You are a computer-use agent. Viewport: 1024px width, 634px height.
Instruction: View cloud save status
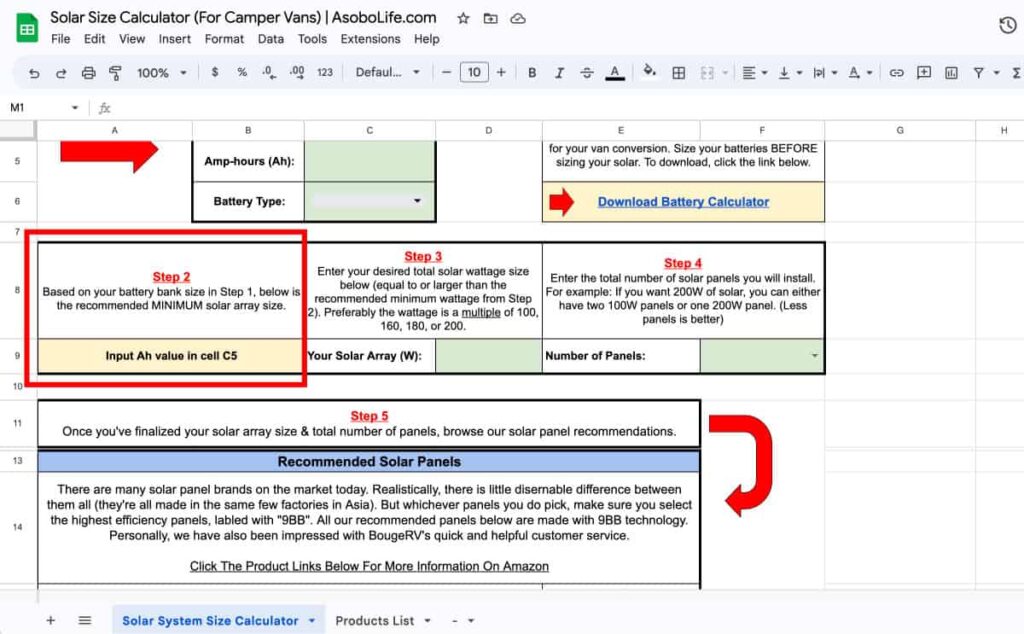pos(518,18)
